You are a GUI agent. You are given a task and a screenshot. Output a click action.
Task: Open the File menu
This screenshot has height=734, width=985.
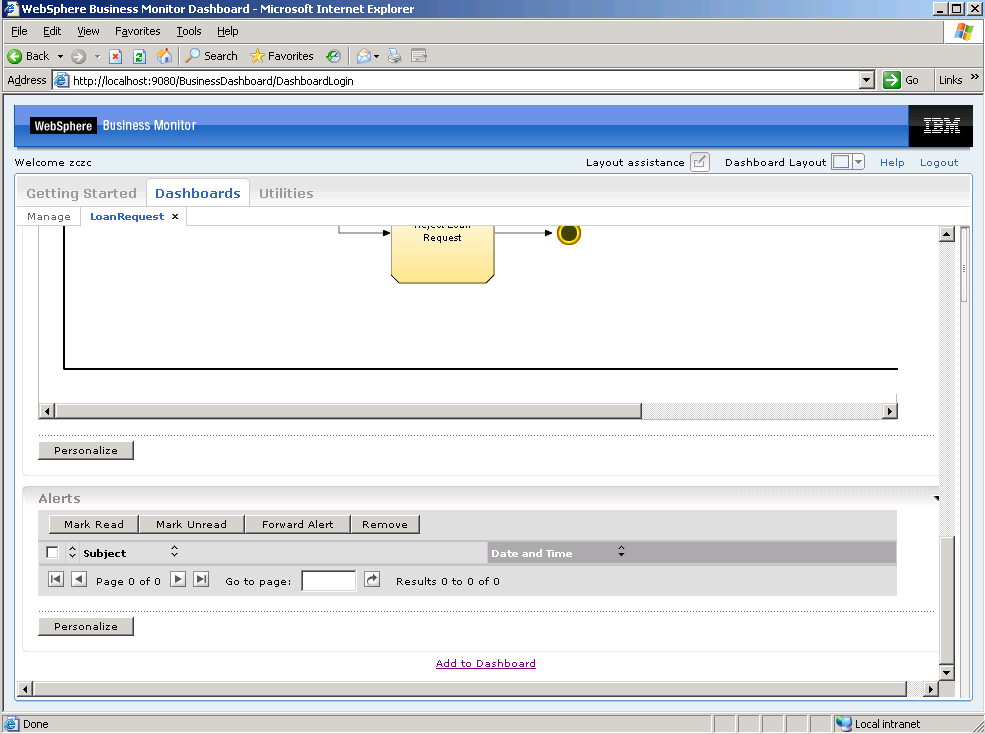click(19, 31)
